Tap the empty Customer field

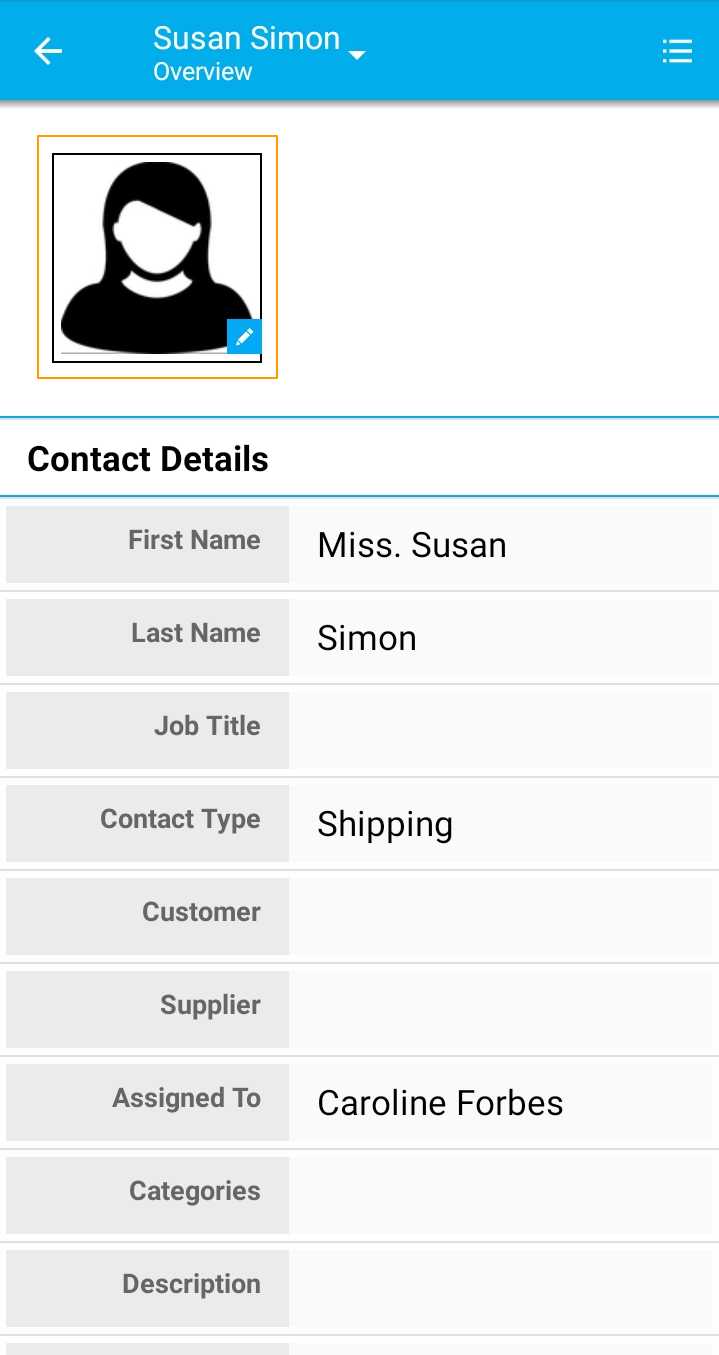tap(500, 917)
